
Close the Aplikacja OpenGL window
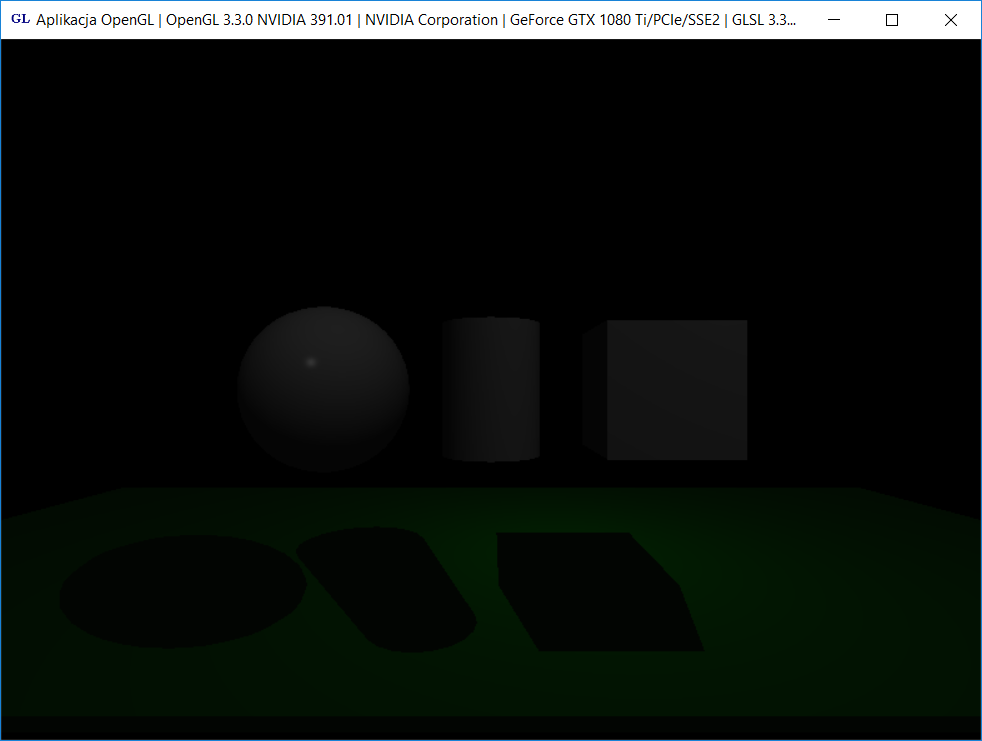click(x=950, y=20)
